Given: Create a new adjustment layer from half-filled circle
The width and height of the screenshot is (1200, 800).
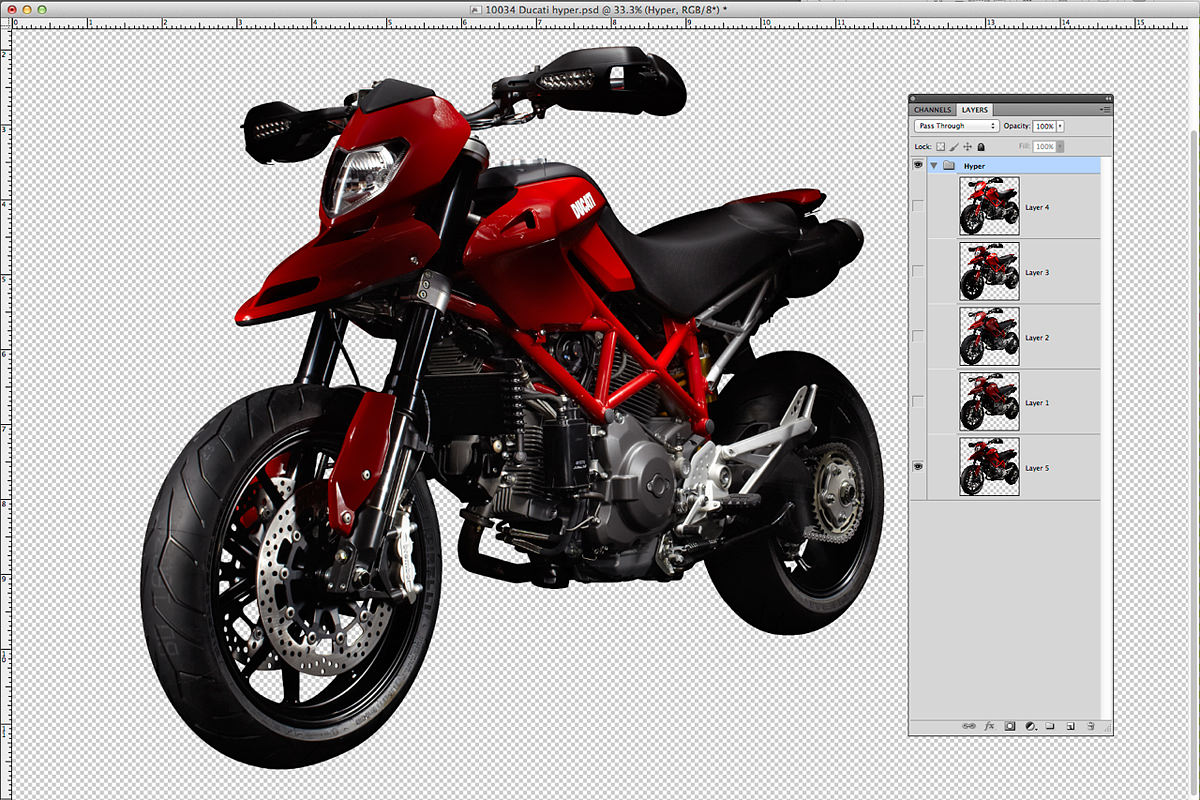Looking at the screenshot, I should [1029, 726].
